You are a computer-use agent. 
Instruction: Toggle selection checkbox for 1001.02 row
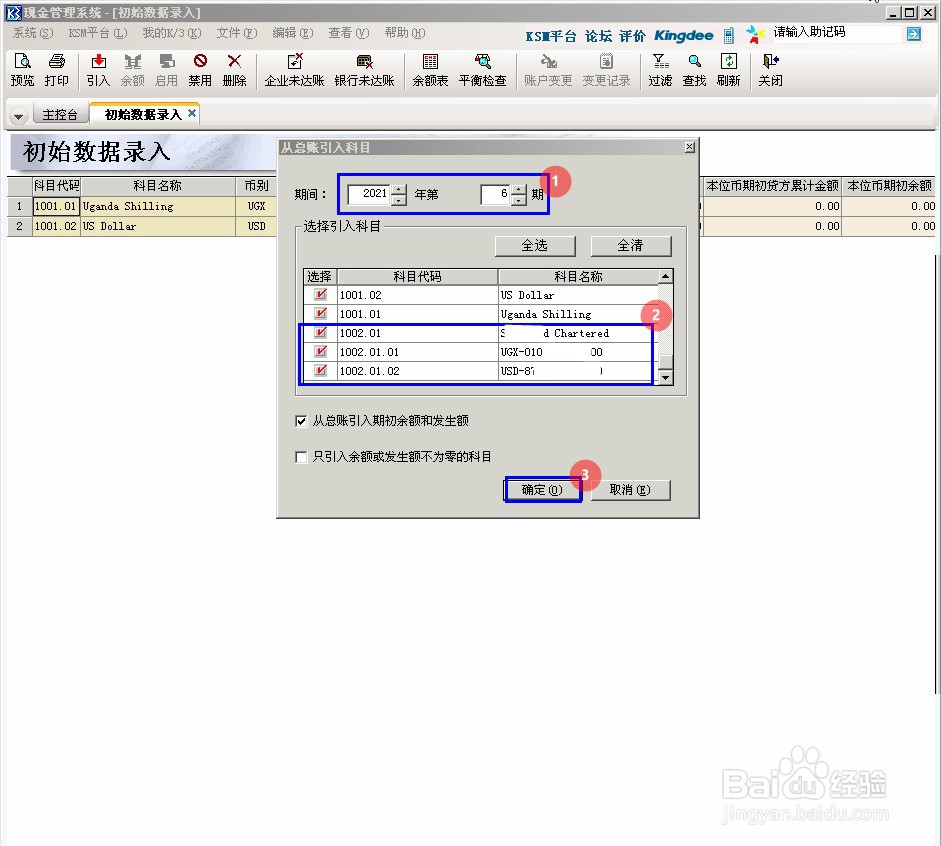coord(320,295)
